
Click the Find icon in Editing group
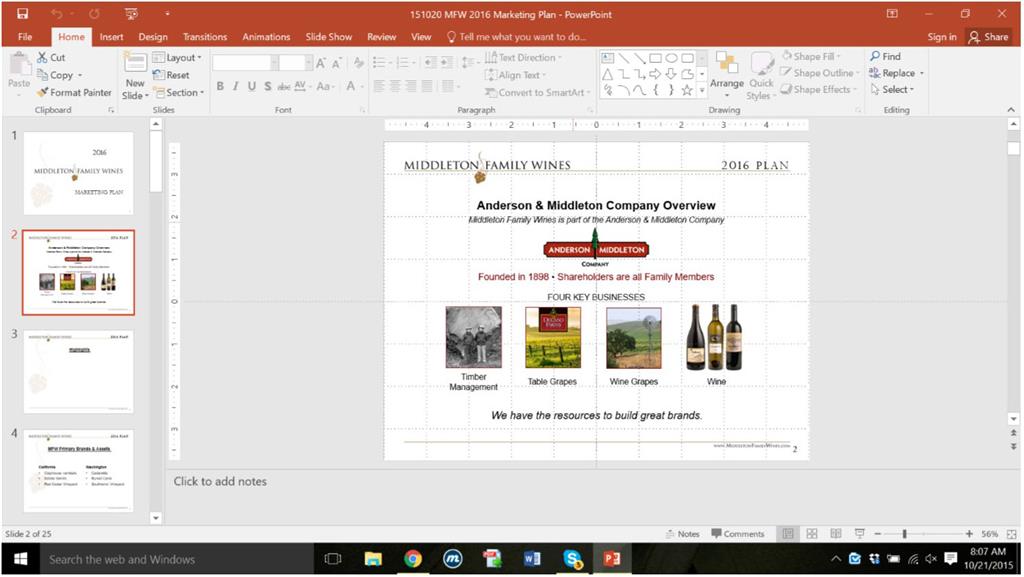[x=874, y=56]
